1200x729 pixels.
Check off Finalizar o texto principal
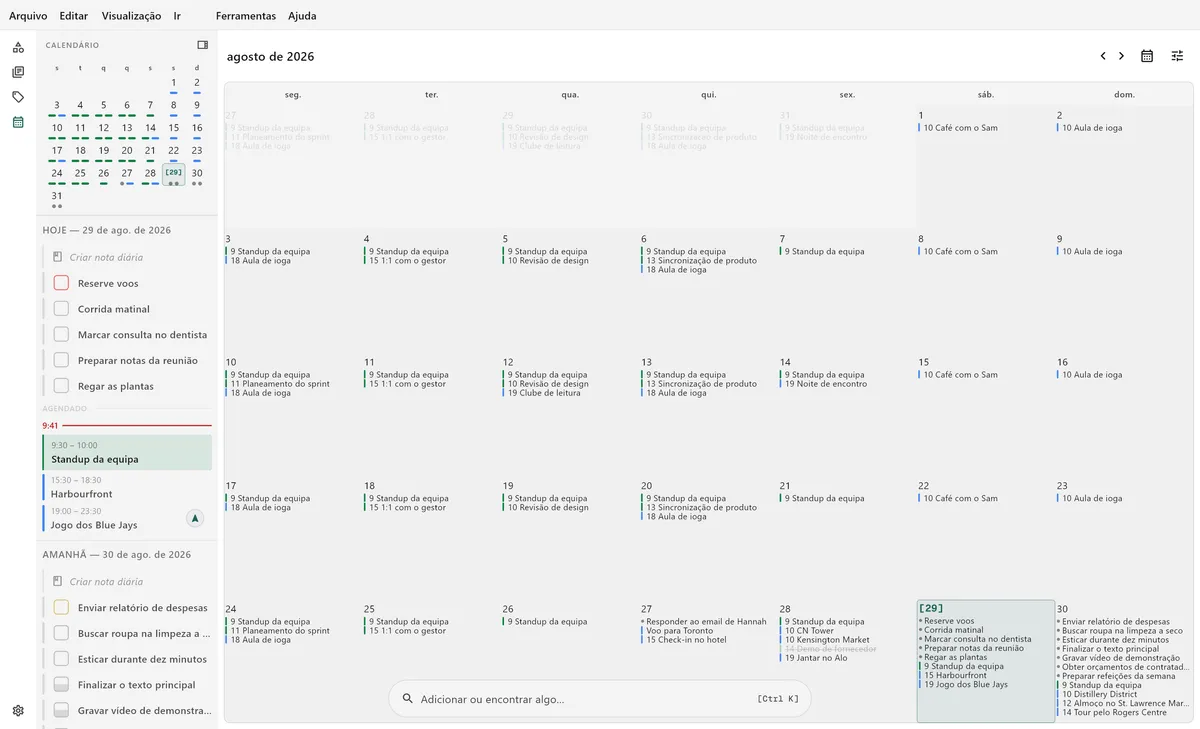(x=61, y=685)
